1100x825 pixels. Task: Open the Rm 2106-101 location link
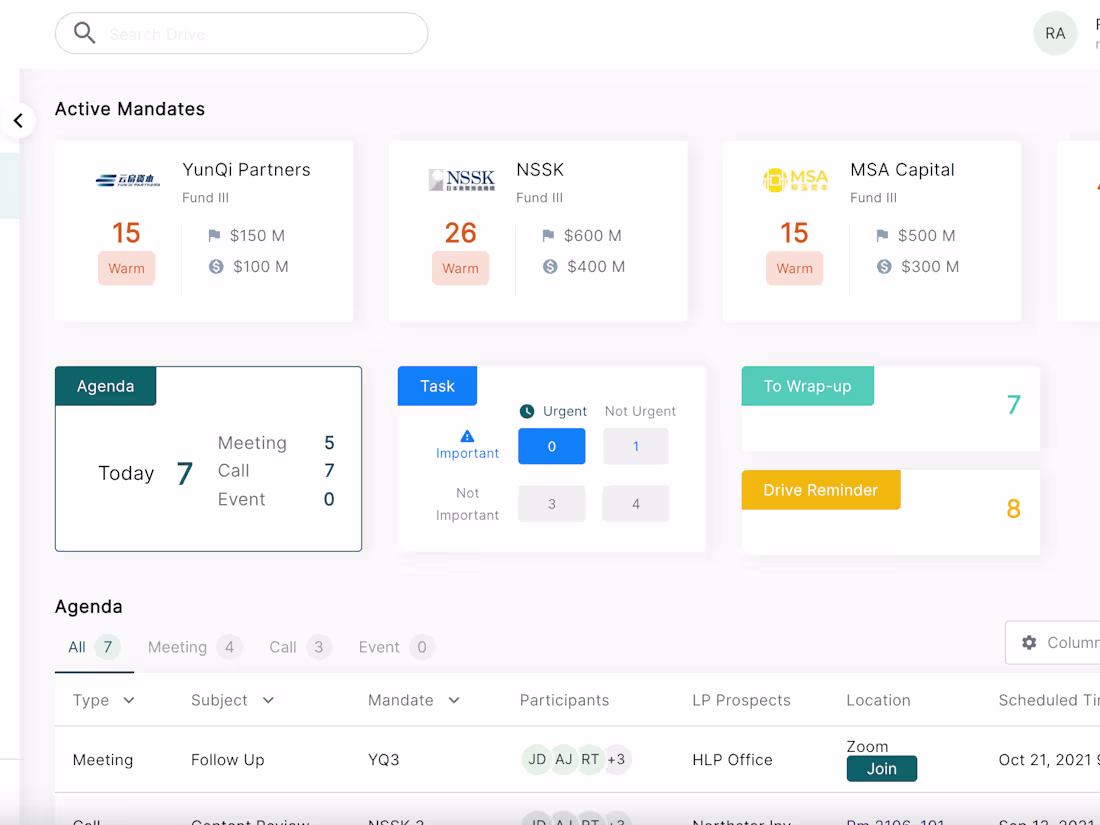[895, 821]
